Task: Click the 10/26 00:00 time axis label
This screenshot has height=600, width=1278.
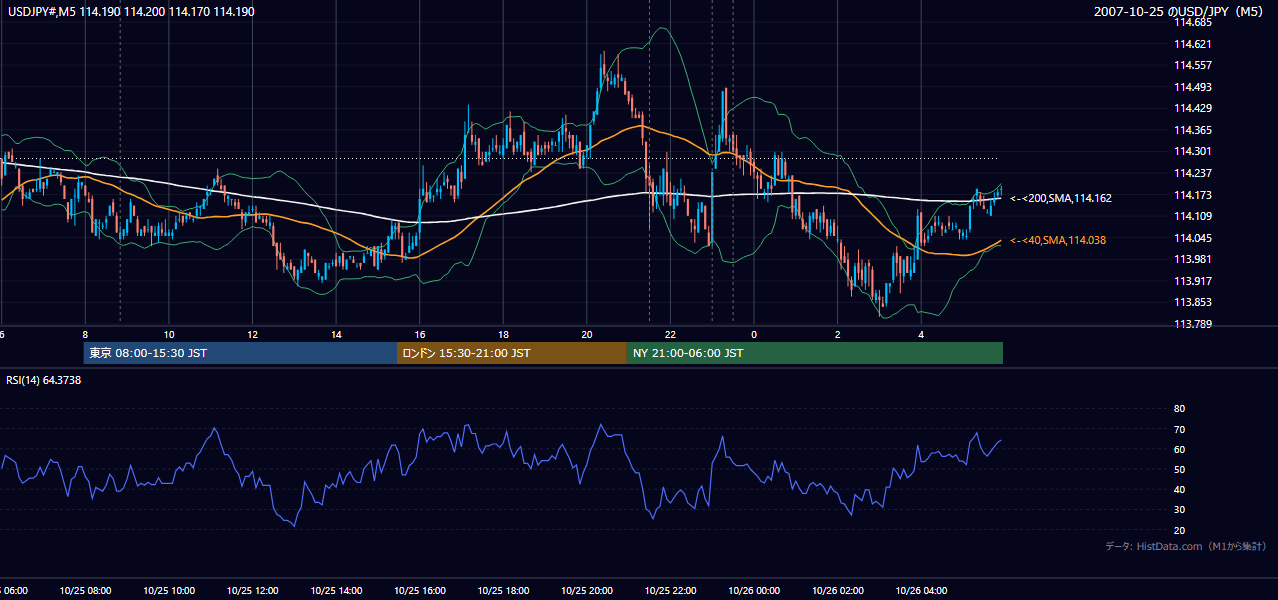Action: (754, 591)
